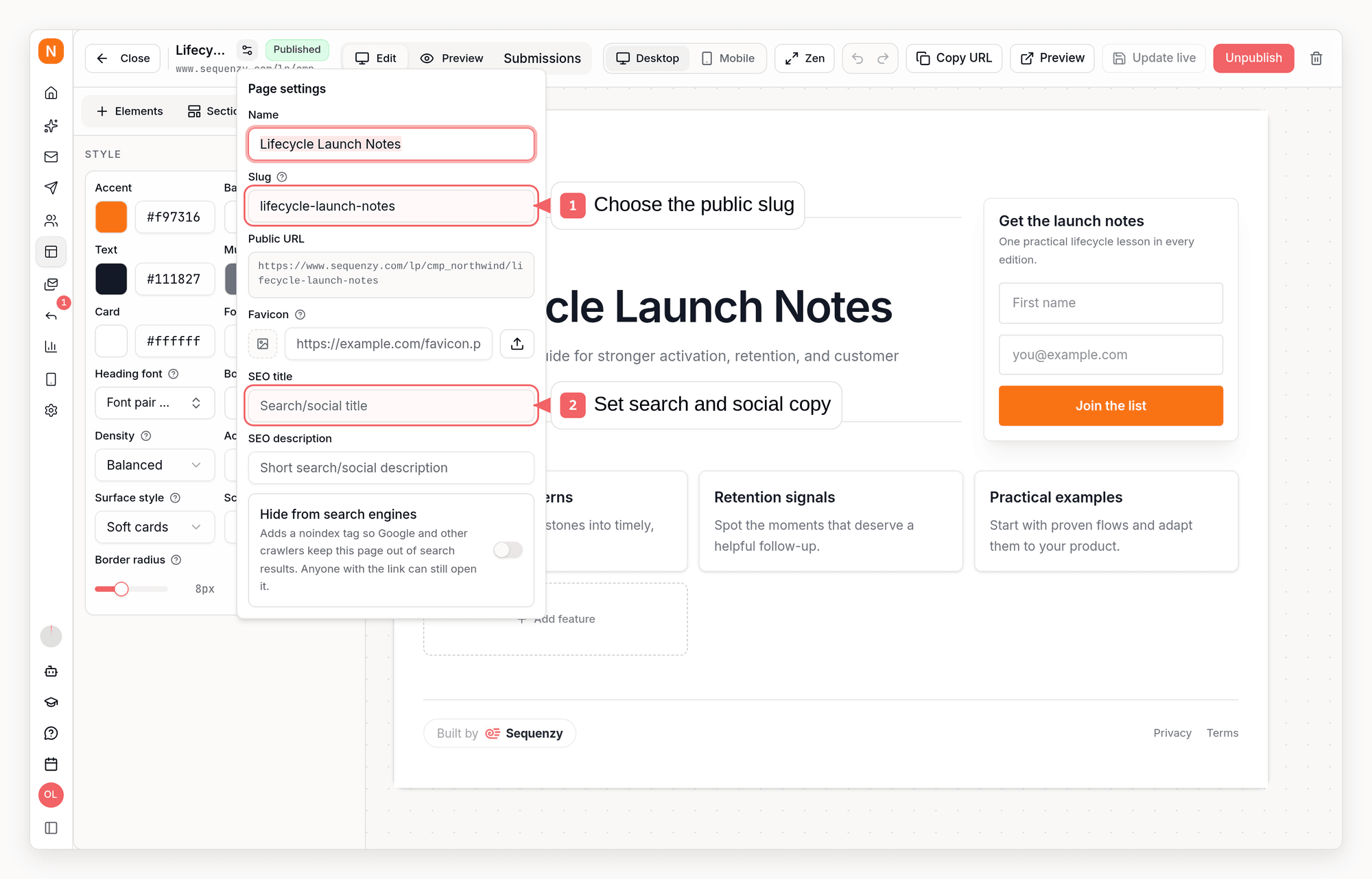
Task: Open the Submissions tab
Action: point(542,58)
